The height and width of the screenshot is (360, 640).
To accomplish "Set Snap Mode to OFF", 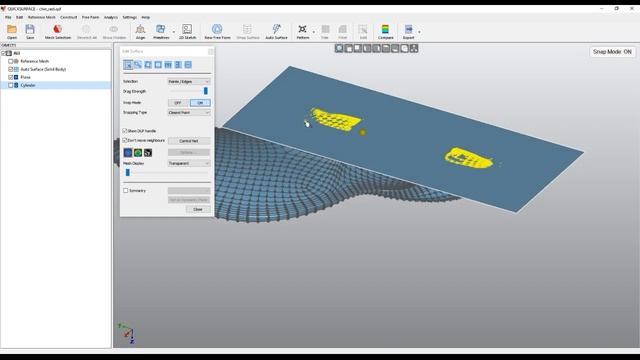I will click(x=178, y=103).
